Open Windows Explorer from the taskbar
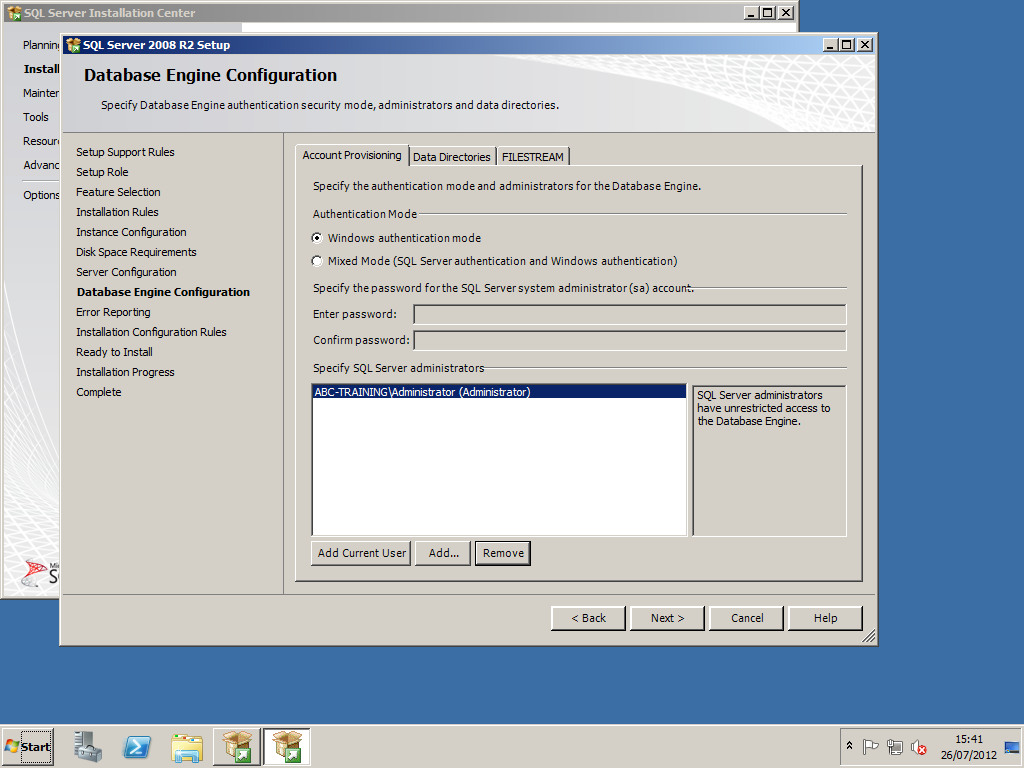 pyautogui.click(x=187, y=746)
